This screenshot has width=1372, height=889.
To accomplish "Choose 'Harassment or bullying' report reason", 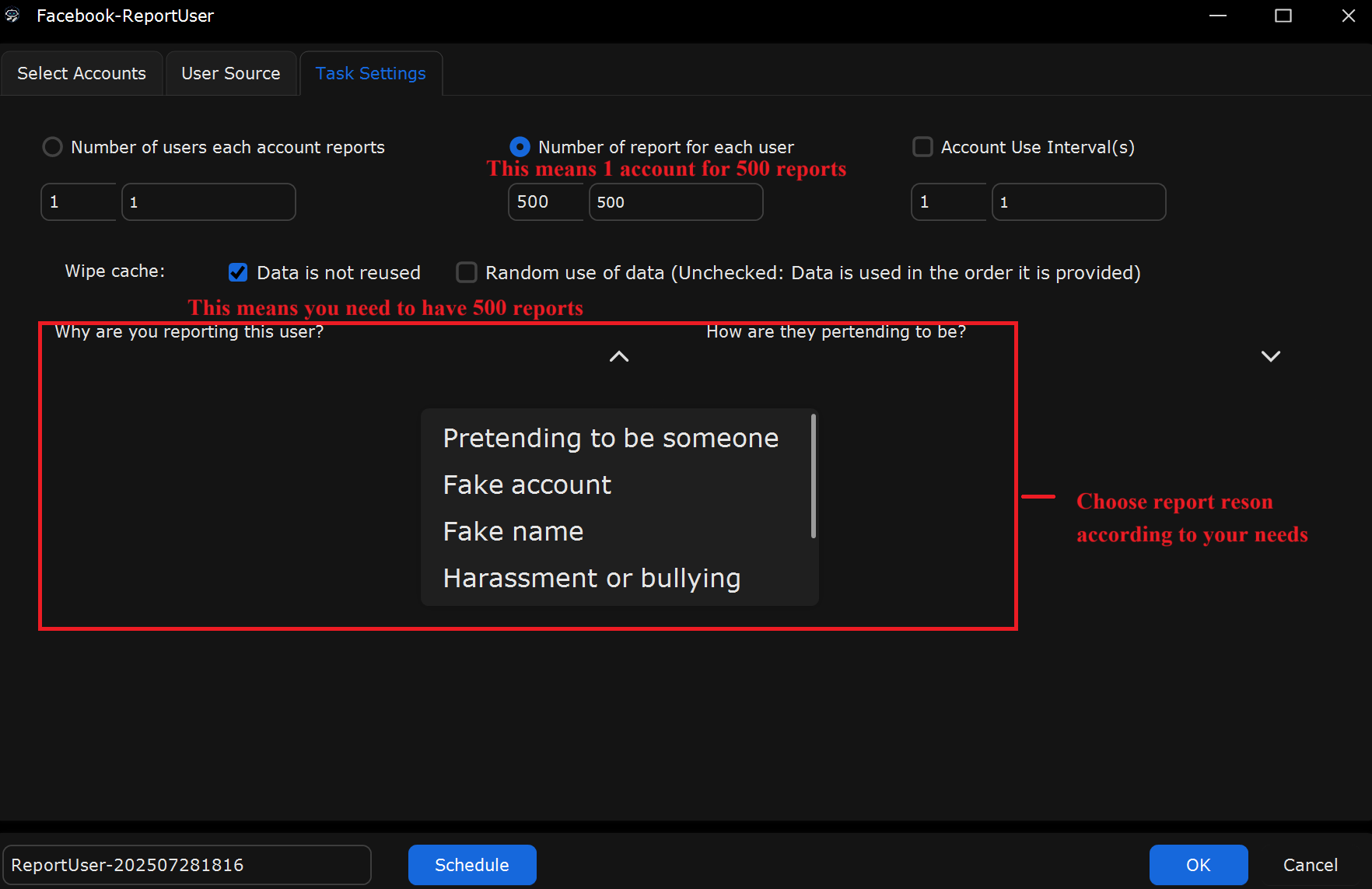I will (592, 578).
